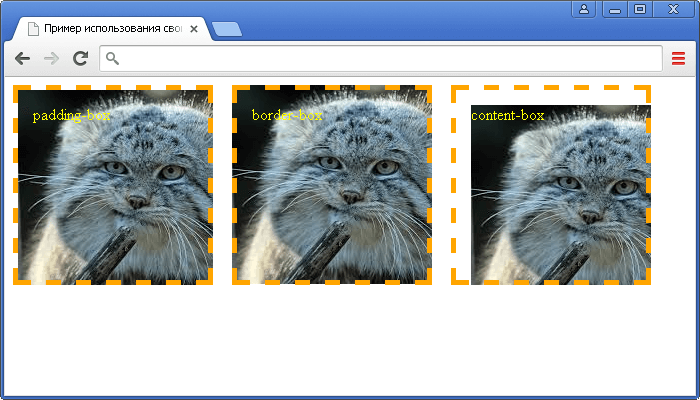Click the padding-box label text
700x400 pixels.
(x=71, y=116)
